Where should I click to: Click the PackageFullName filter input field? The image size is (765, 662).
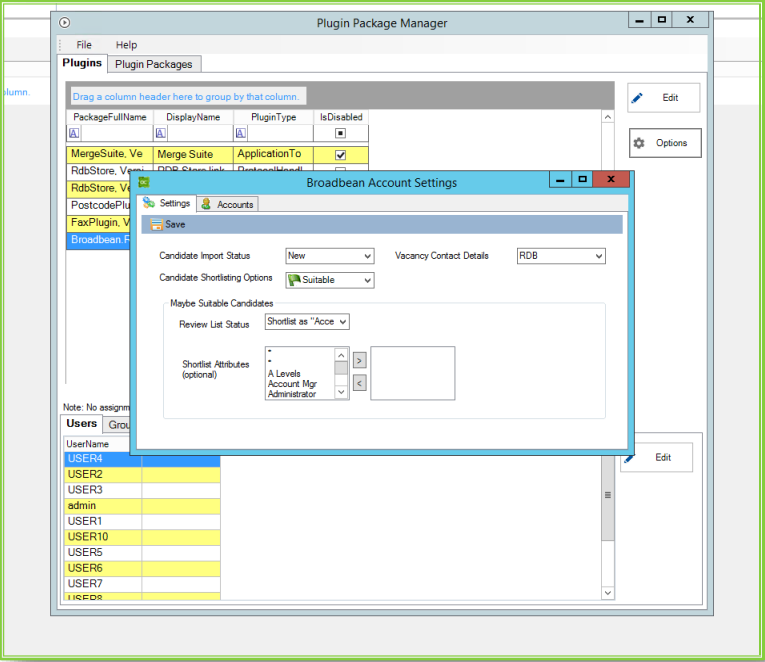click(x=116, y=133)
